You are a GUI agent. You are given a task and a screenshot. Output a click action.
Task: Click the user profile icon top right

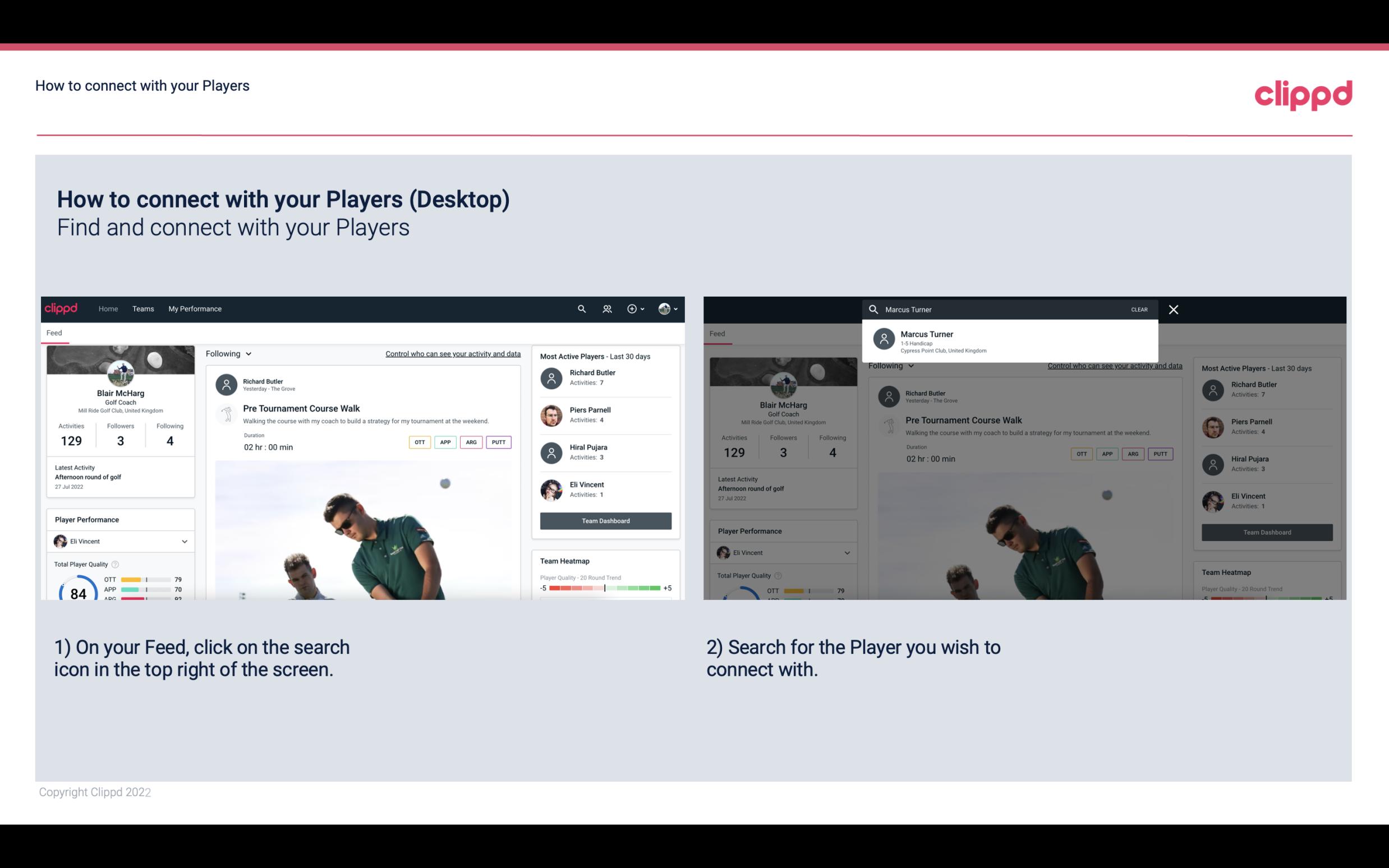(664, 309)
